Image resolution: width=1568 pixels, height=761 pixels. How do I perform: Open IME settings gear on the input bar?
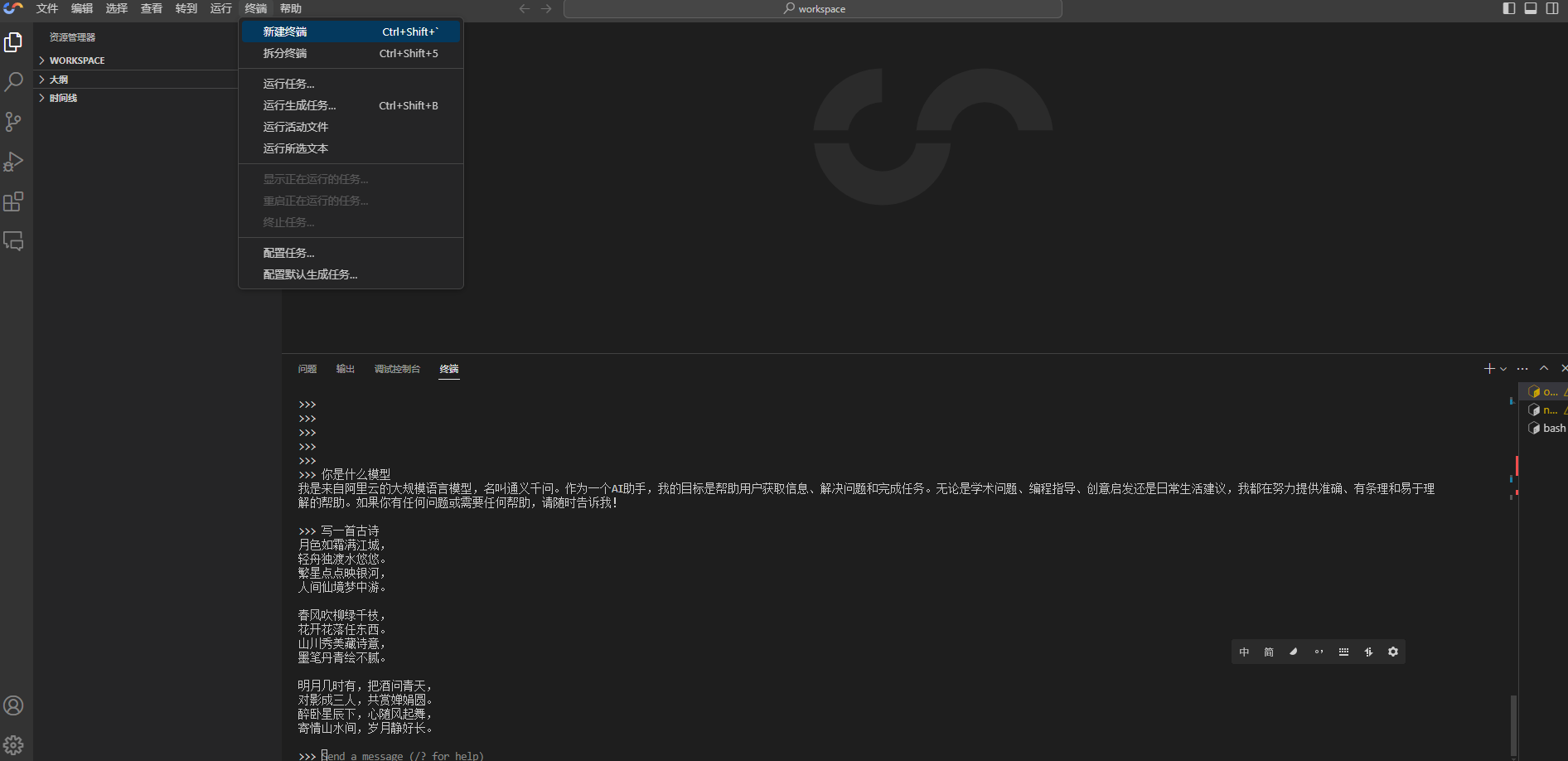point(1393,652)
